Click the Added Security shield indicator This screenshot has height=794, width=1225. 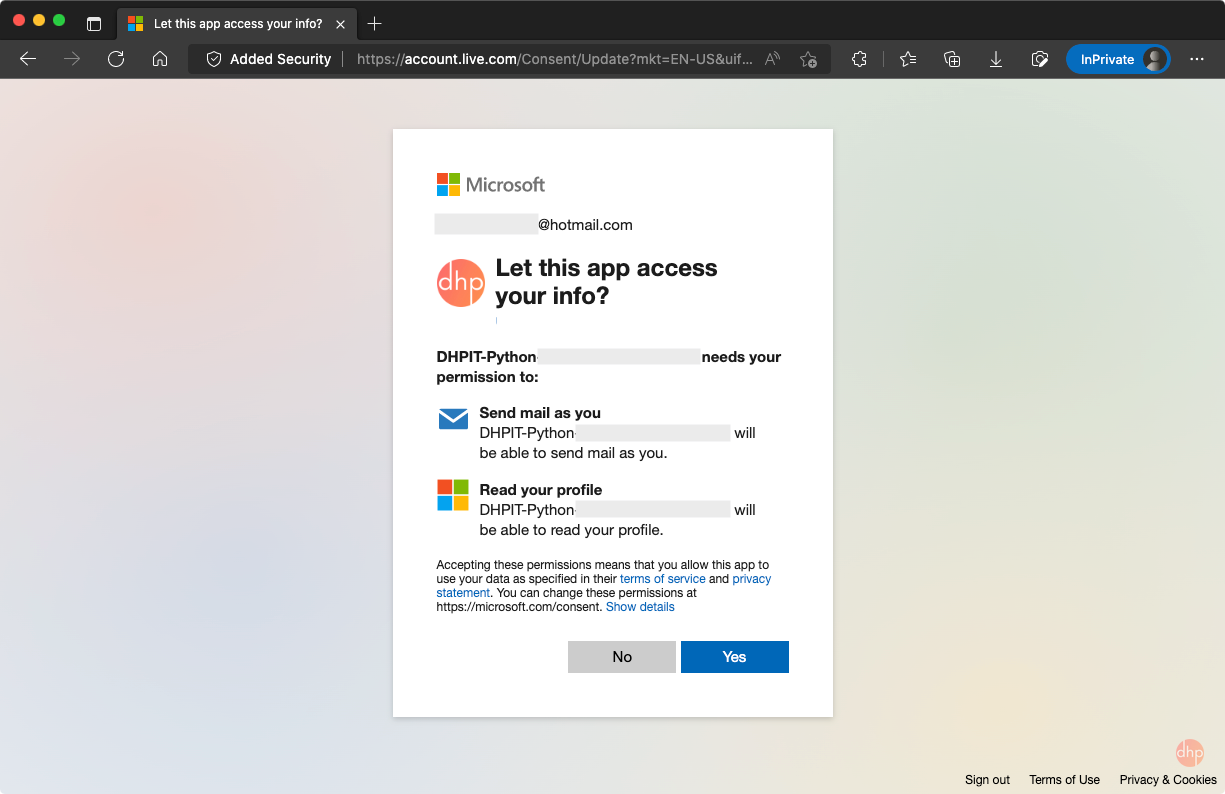(x=268, y=59)
